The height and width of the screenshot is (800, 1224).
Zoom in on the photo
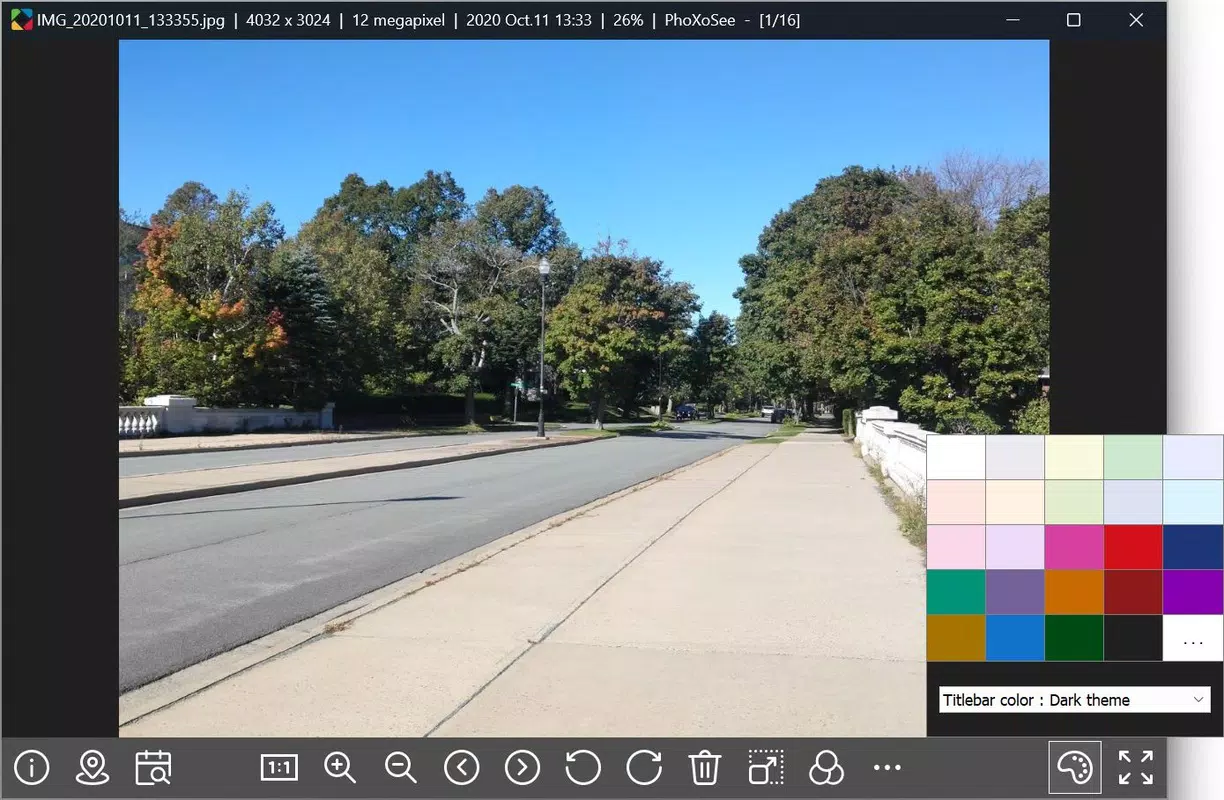[340, 768]
